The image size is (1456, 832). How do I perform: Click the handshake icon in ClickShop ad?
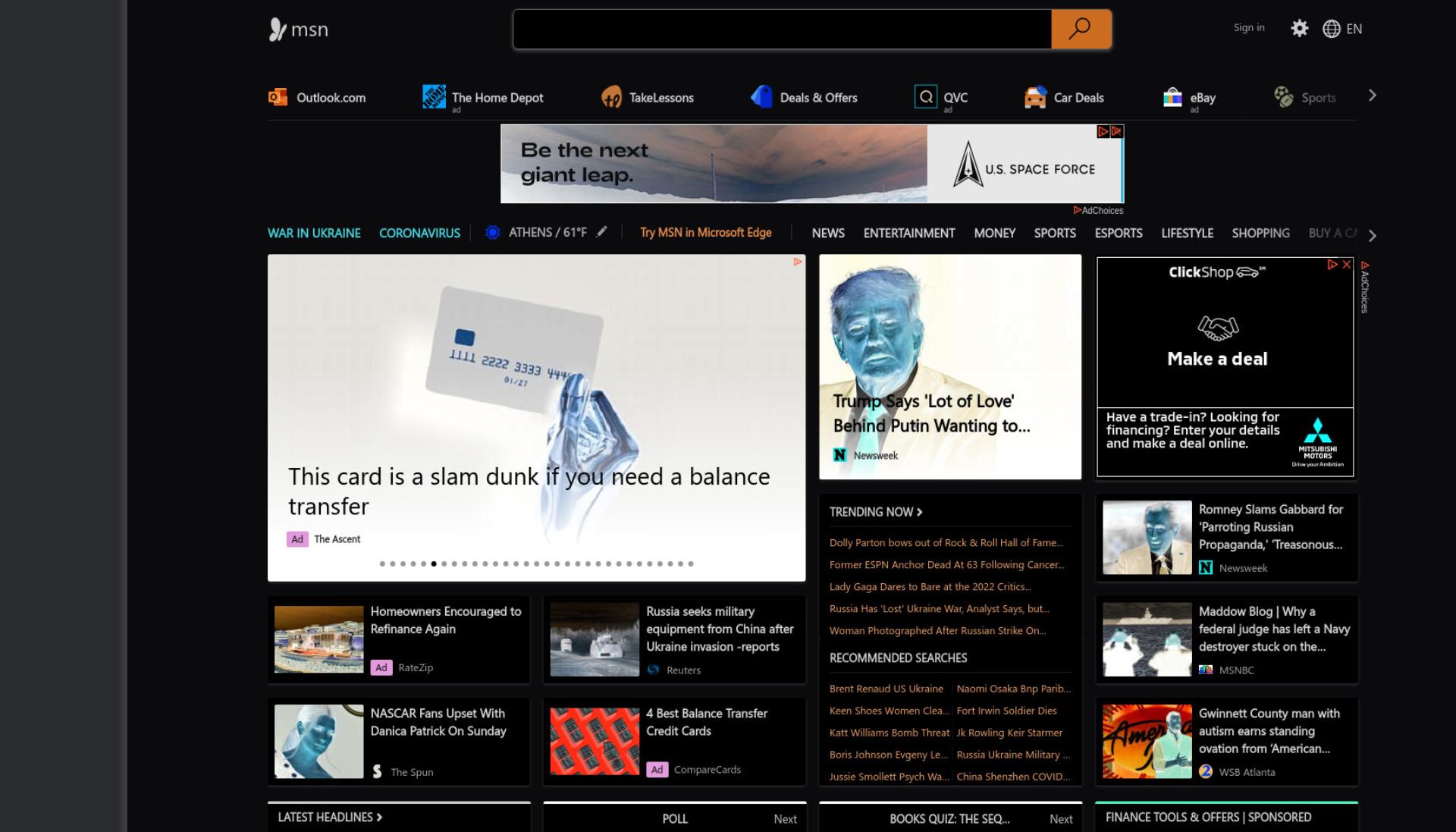pyautogui.click(x=1218, y=328)
